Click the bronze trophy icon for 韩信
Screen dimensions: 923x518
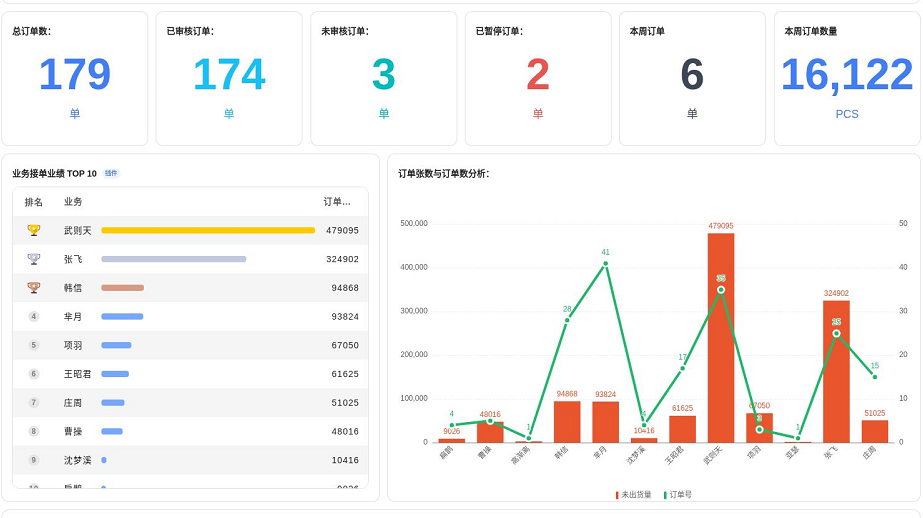click(x=34, y=288)
